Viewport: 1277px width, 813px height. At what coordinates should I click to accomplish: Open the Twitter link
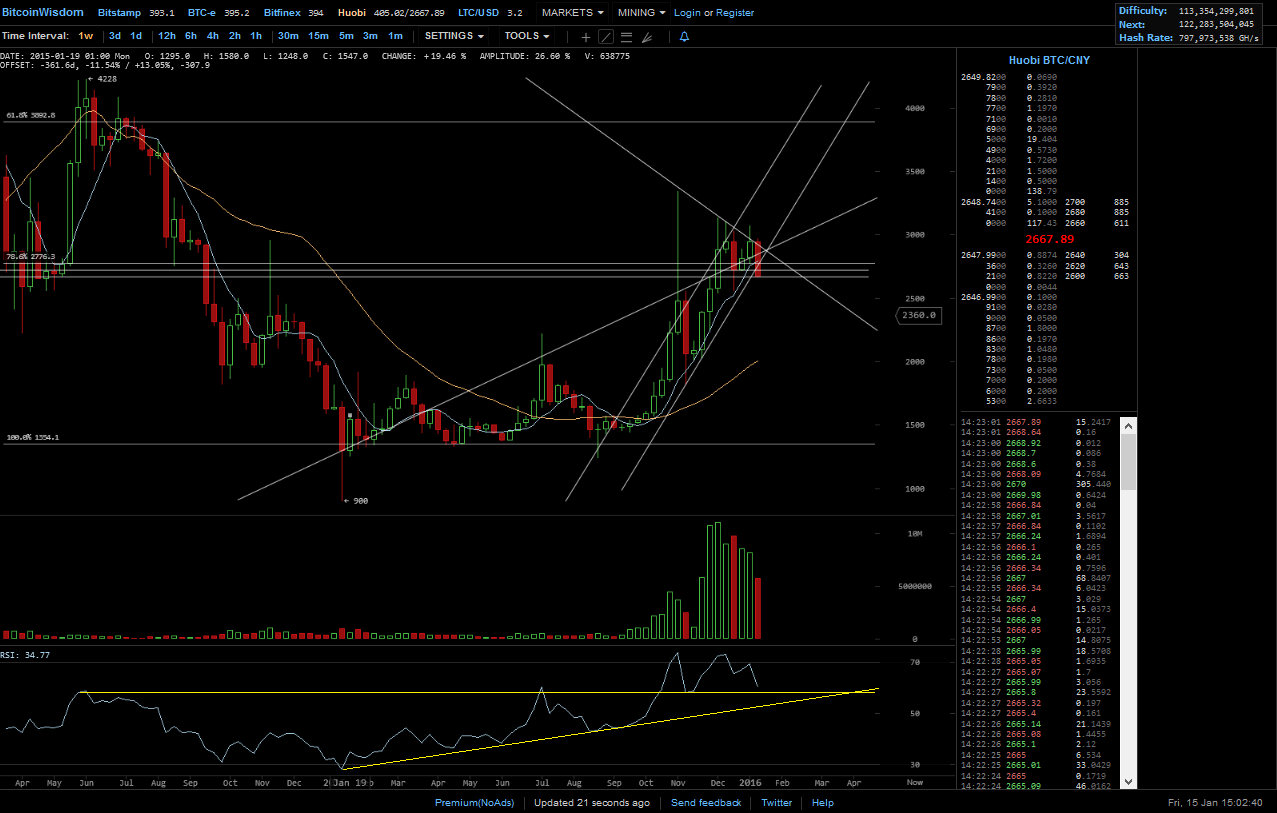pos(777,803)
